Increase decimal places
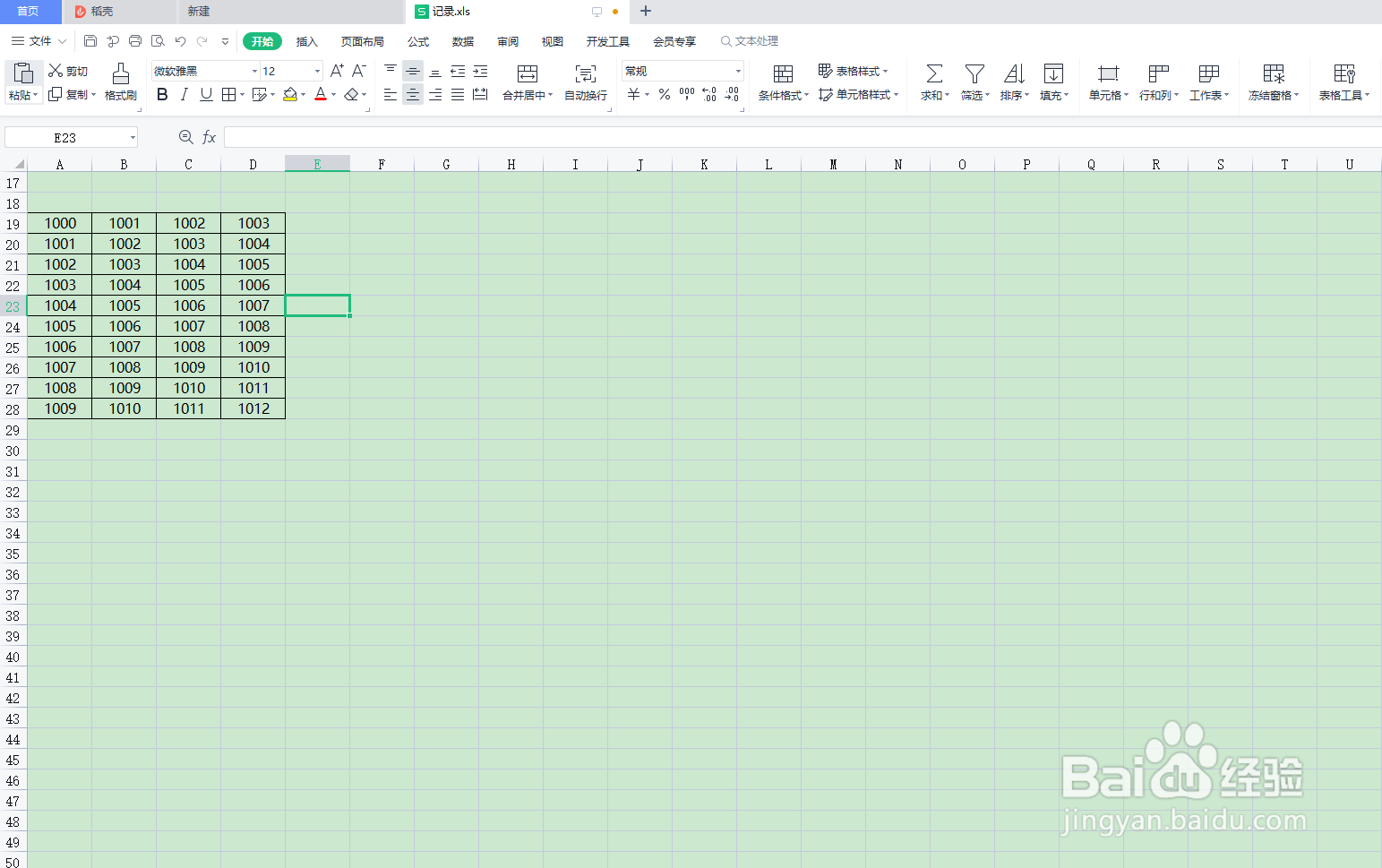 coord(709,94)
